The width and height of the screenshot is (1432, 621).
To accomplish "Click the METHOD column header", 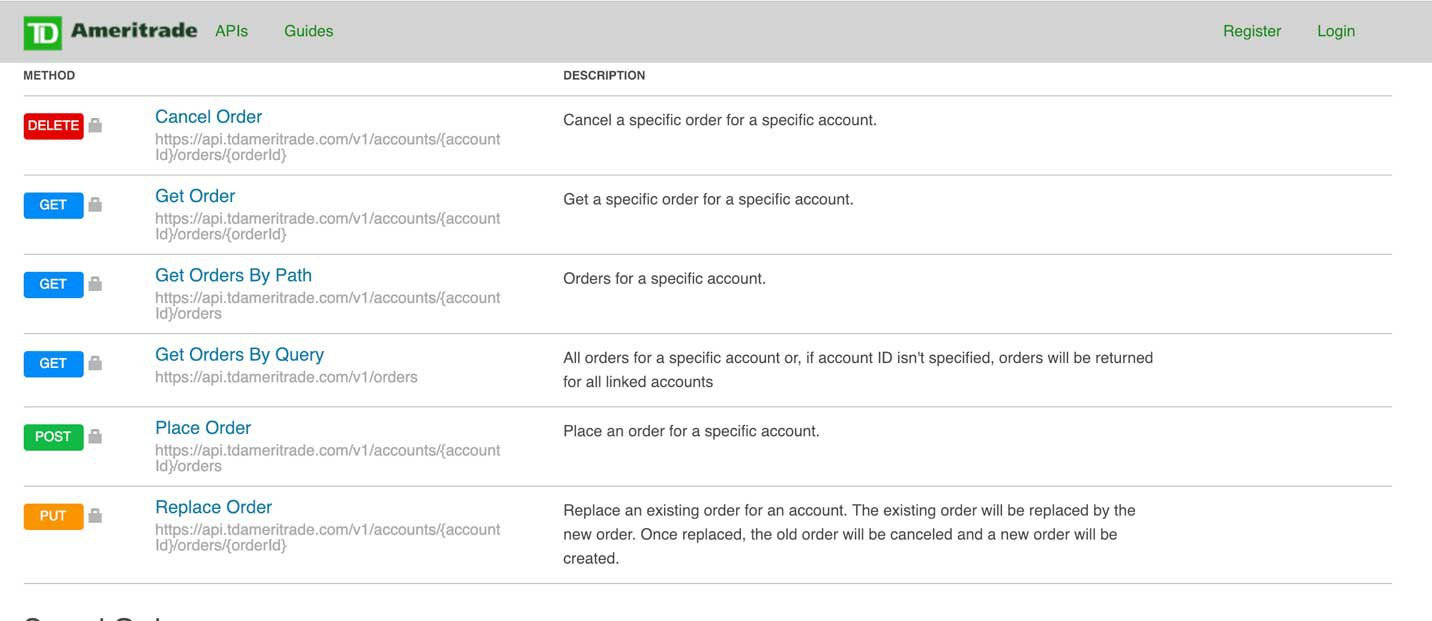I will (x=49, y=76).
